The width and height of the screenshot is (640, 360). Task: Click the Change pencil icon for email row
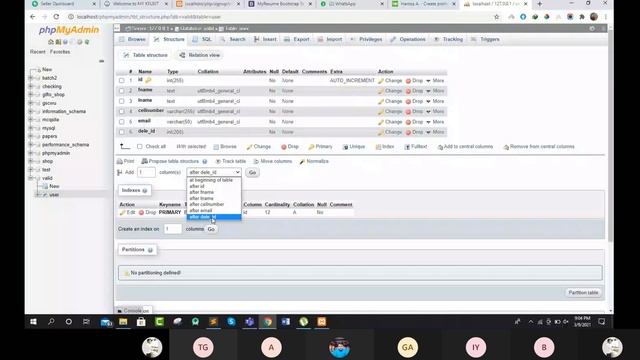381,122
